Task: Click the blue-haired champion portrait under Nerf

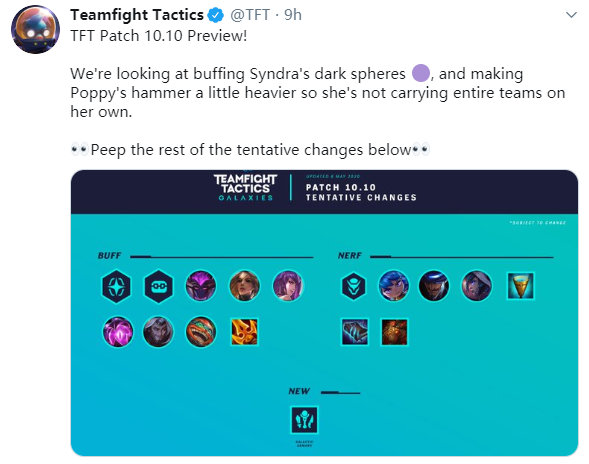Action: click(394, 286)
